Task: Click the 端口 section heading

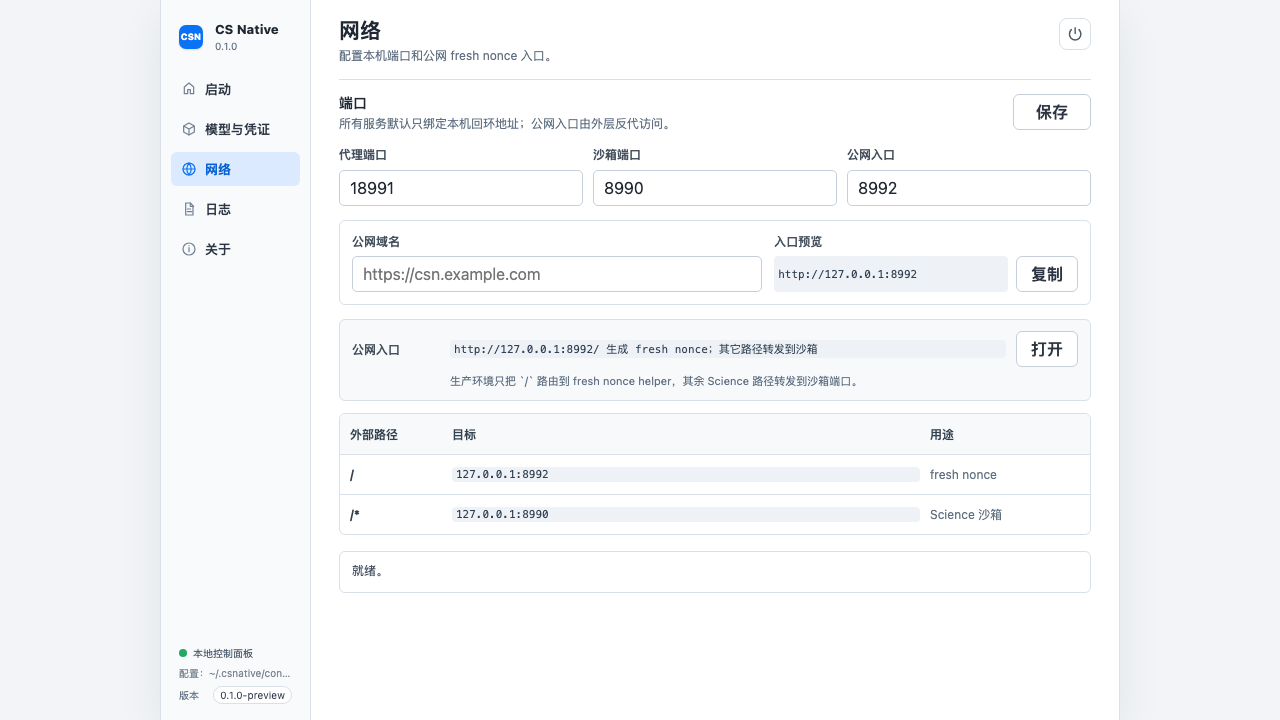Action: coord(353,104)
